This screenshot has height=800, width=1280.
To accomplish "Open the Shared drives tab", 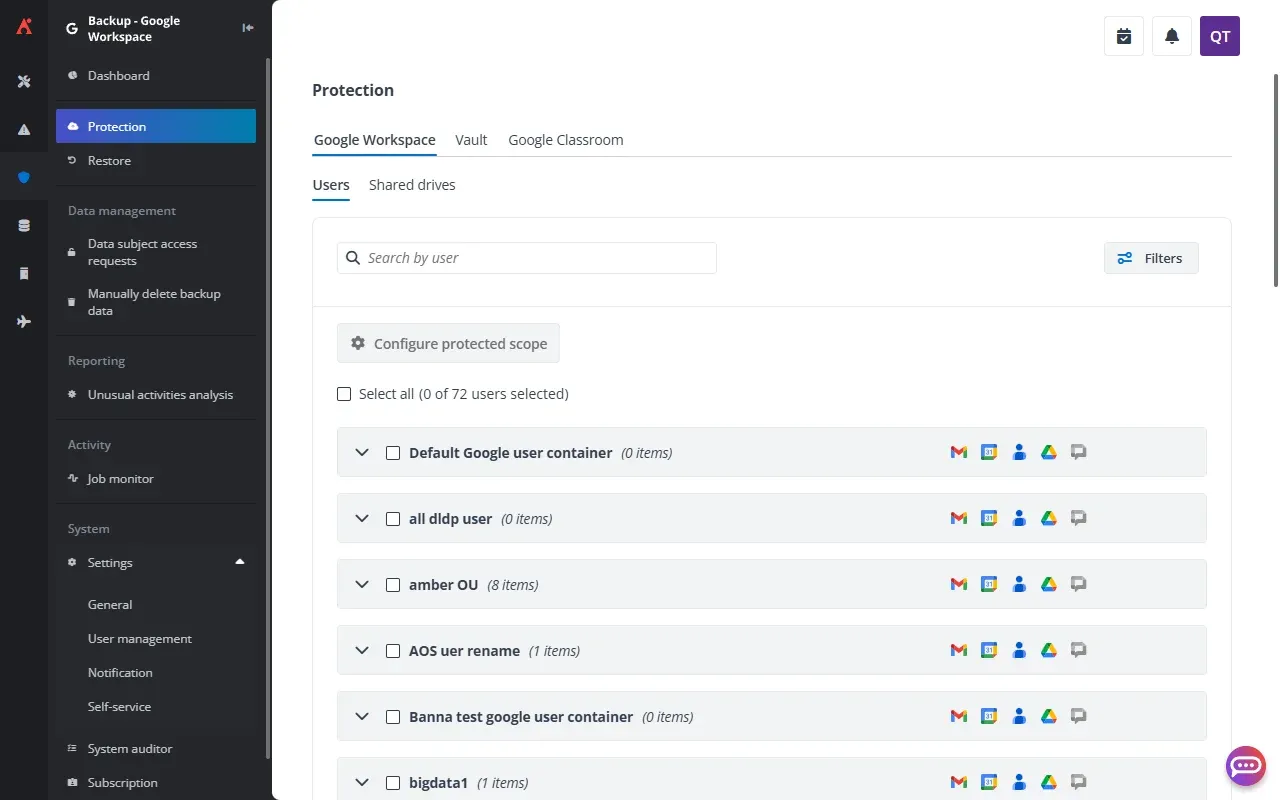I will [412, 185].
